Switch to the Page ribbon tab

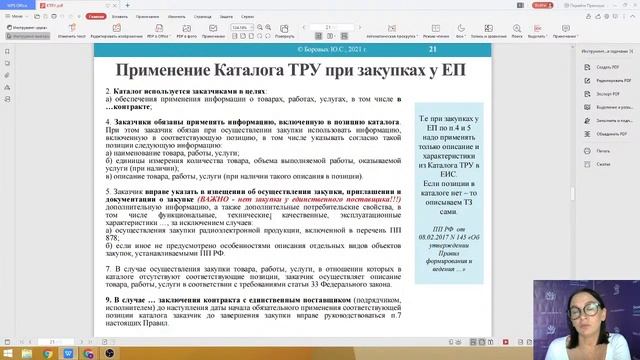(x=202, y=17)
